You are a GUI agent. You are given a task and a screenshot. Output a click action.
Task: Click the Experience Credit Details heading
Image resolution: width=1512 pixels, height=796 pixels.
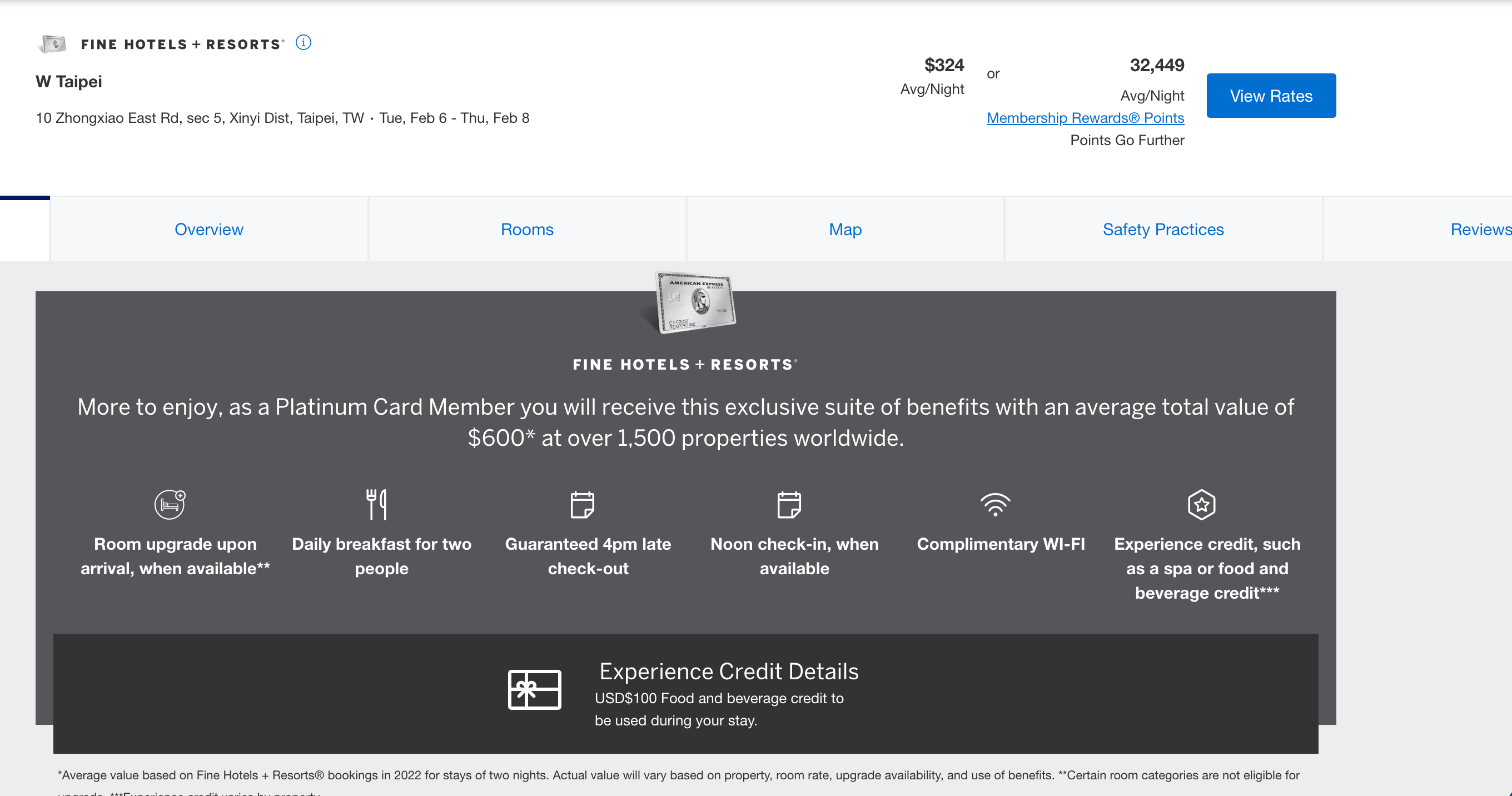728,671
